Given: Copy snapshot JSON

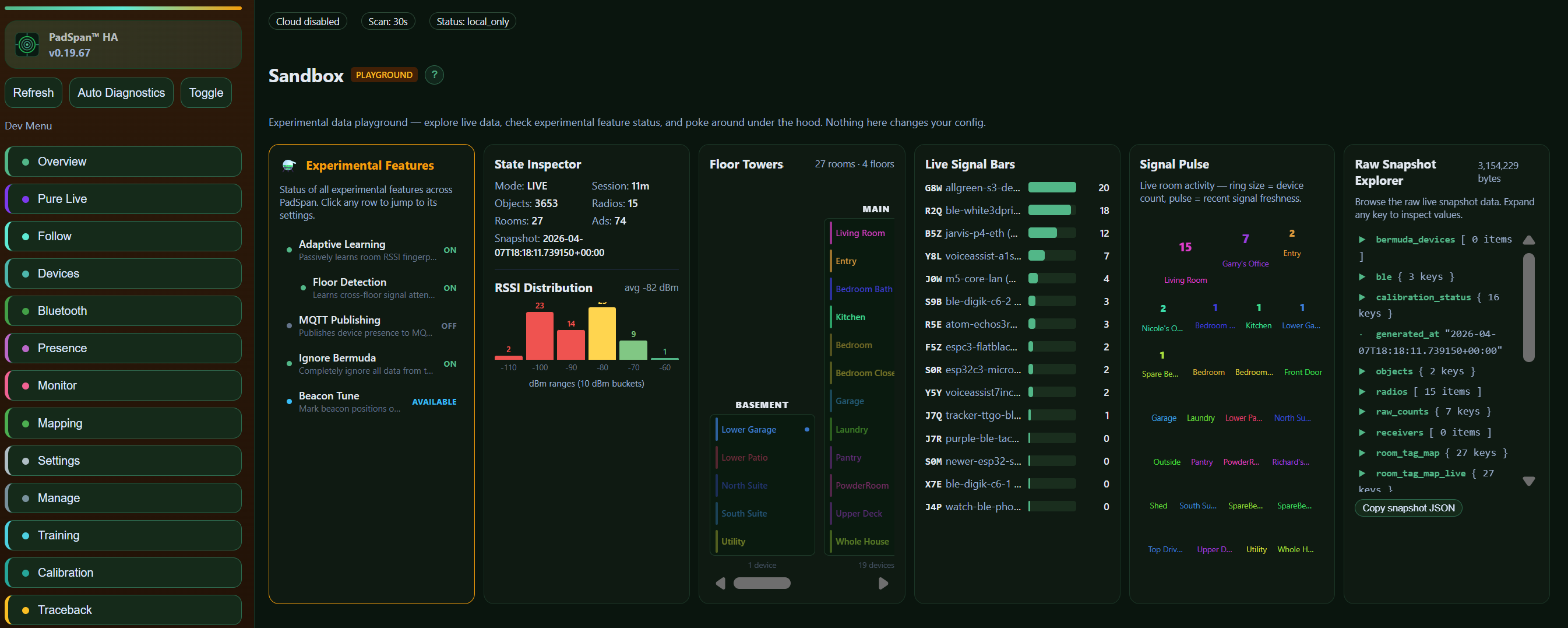Looking at the screenshot, I should (x=1408, y=508).
